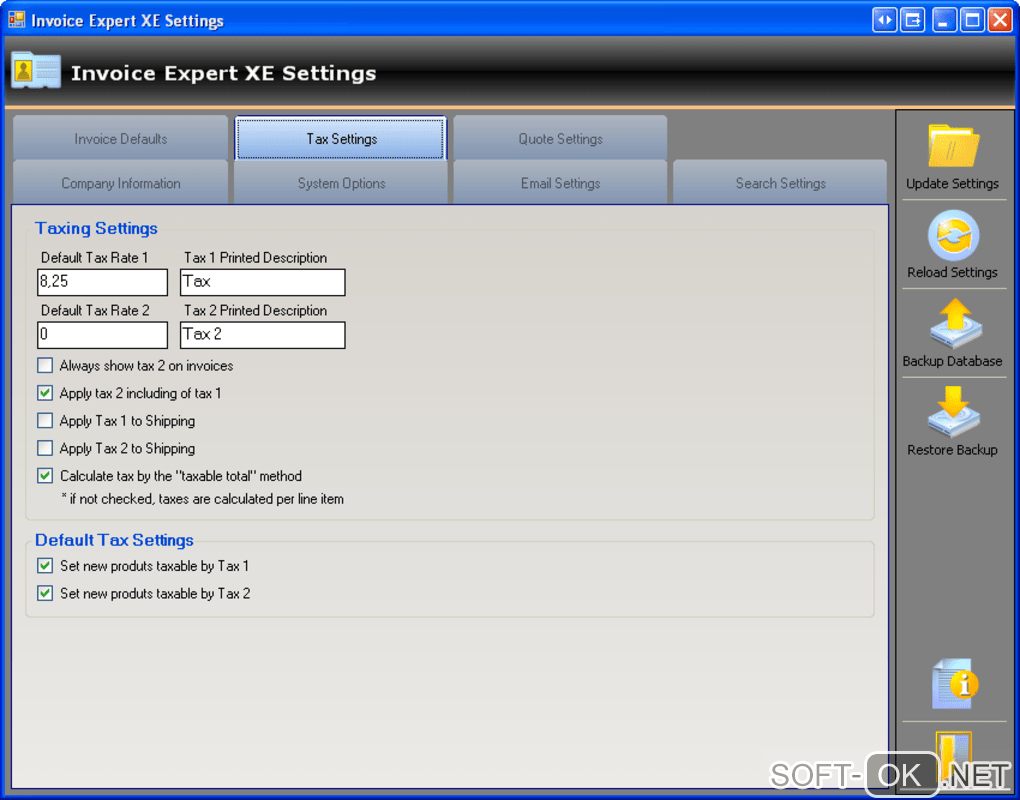This screenshot has width=1020, height=800.
Task: Uncheck Set new produts taxable by Tax 1
Action: tap(45, 566)
